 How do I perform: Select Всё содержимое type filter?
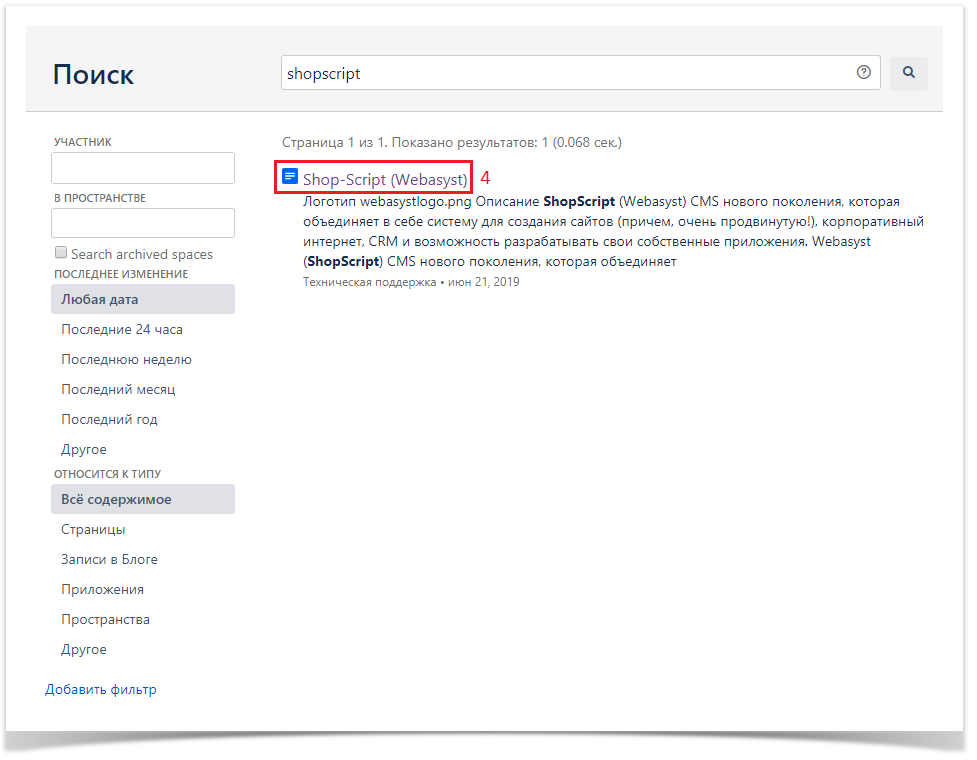143,499
